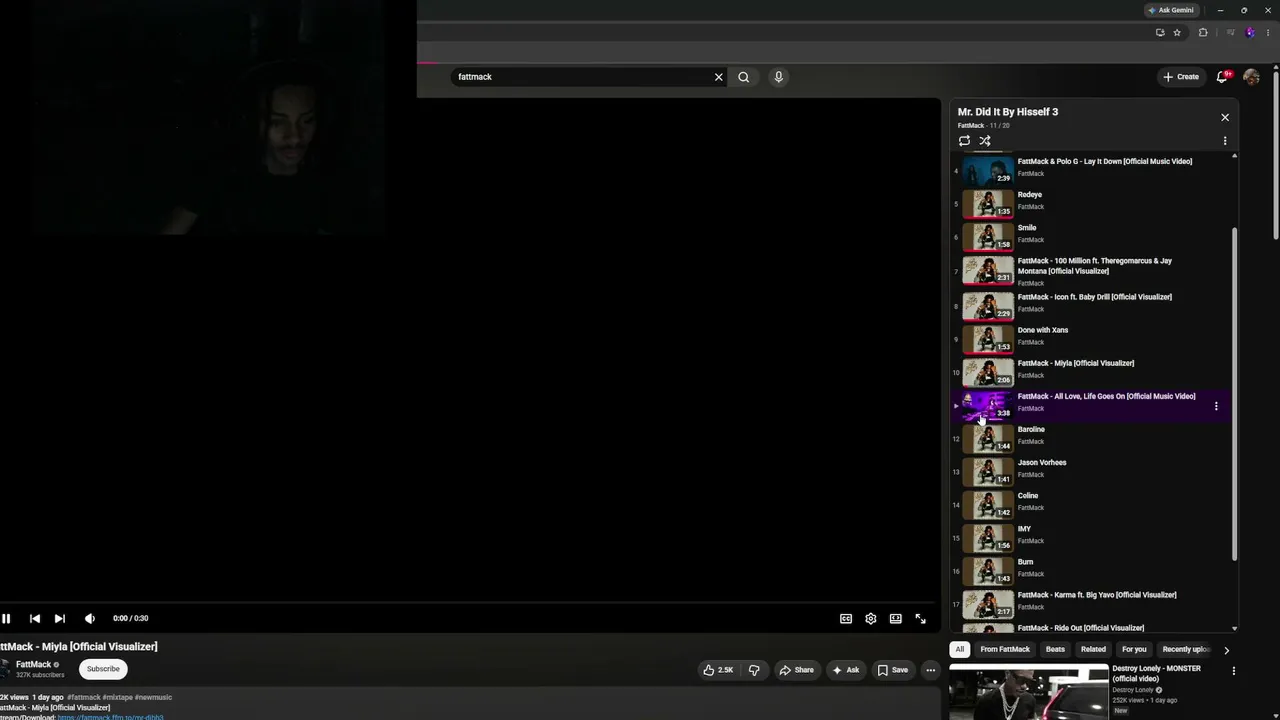The image size is (1280, 720).
Task: Open the browser extensions puzzle menu
Action: point(1203,32)
